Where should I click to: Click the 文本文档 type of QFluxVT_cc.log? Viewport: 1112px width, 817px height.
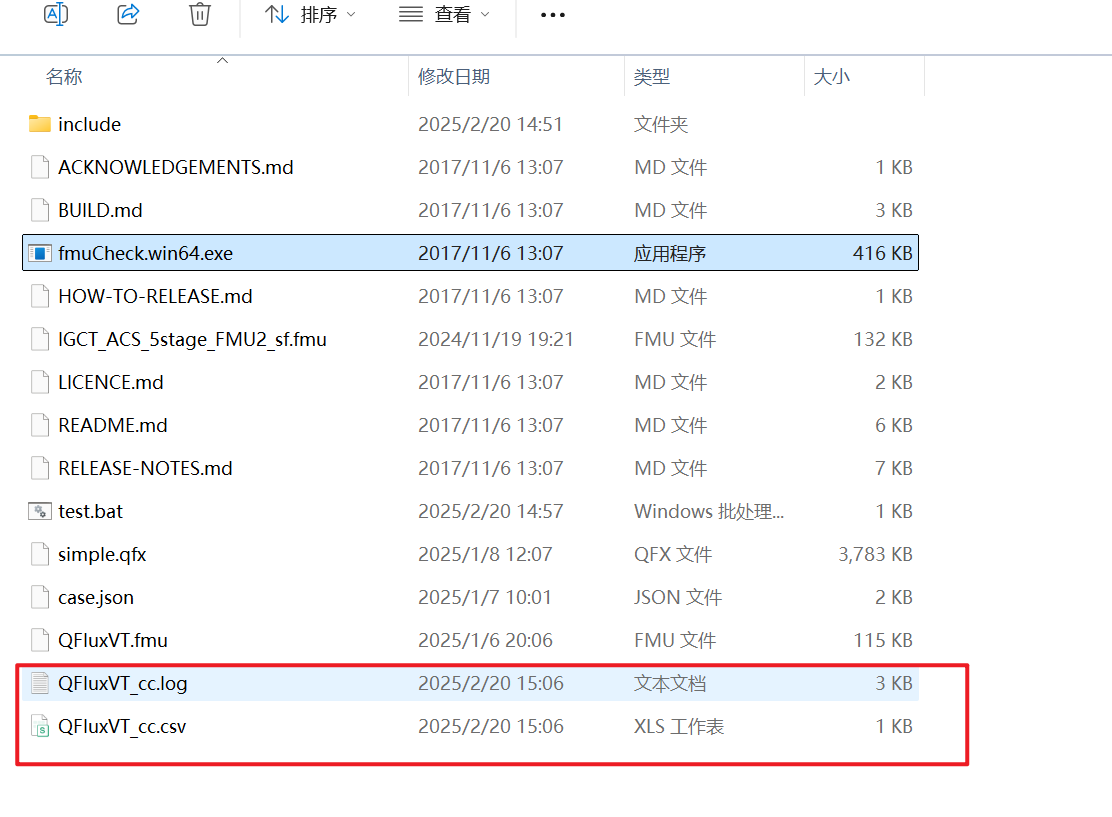[669, 684]
